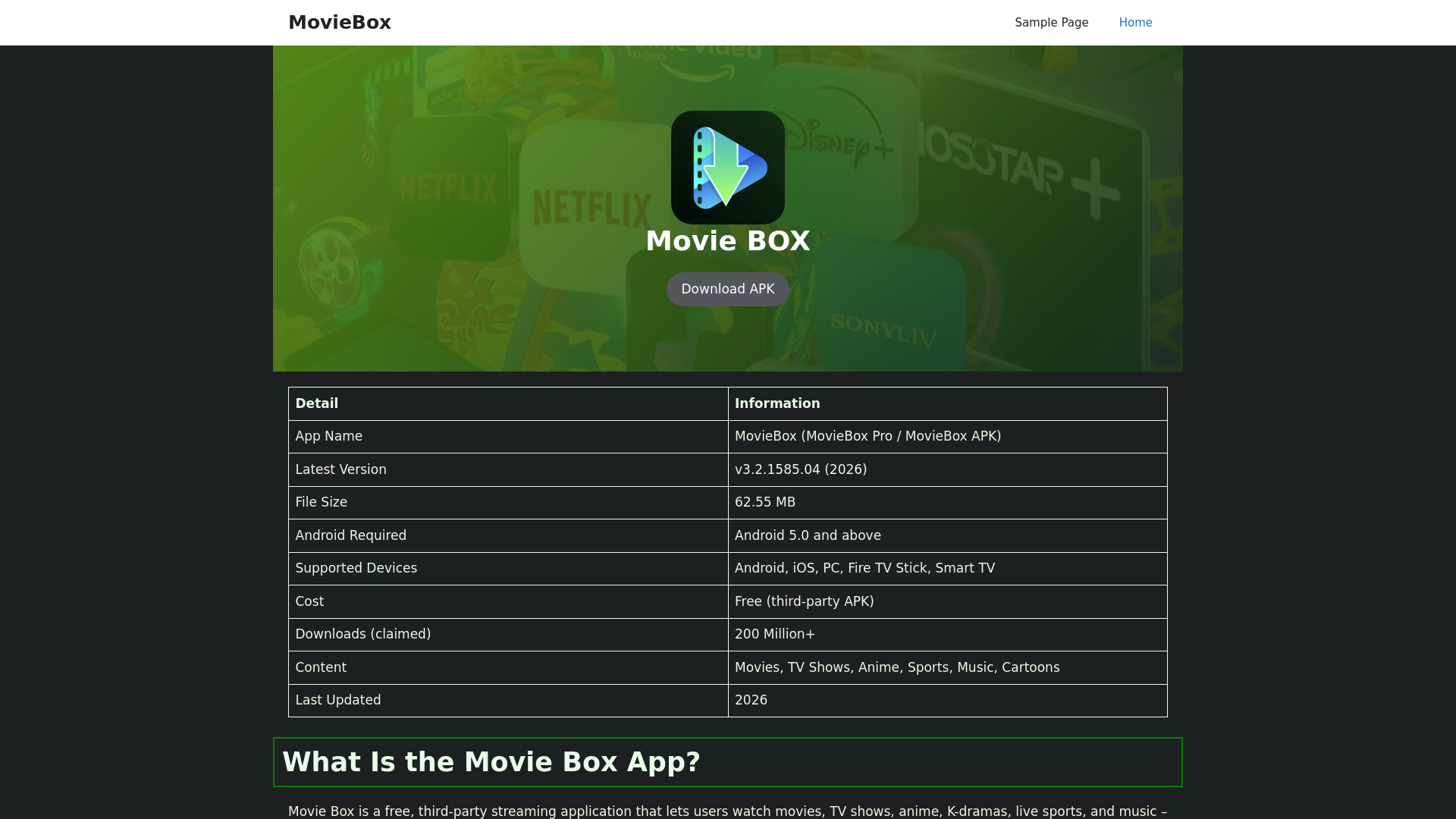The height and width of the screenshot is (819, 1456).
Task: Go to the Home menu link
Action: tap(1135, 23)
